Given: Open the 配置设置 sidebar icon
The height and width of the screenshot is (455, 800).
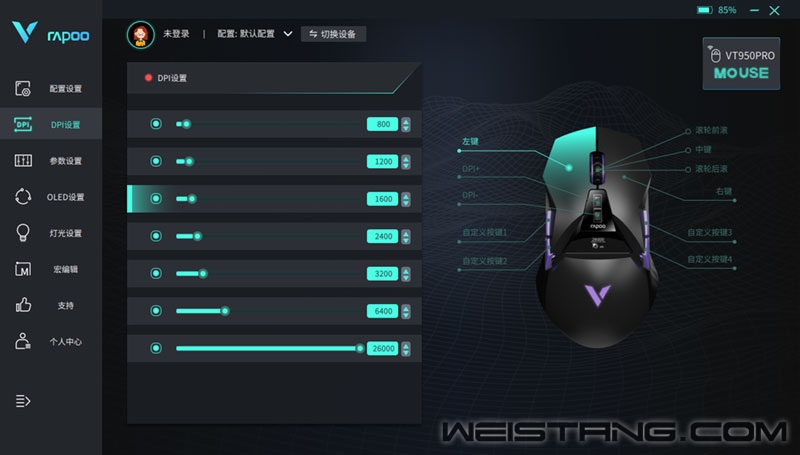Looking at the screenshot, I should (23, 88).
